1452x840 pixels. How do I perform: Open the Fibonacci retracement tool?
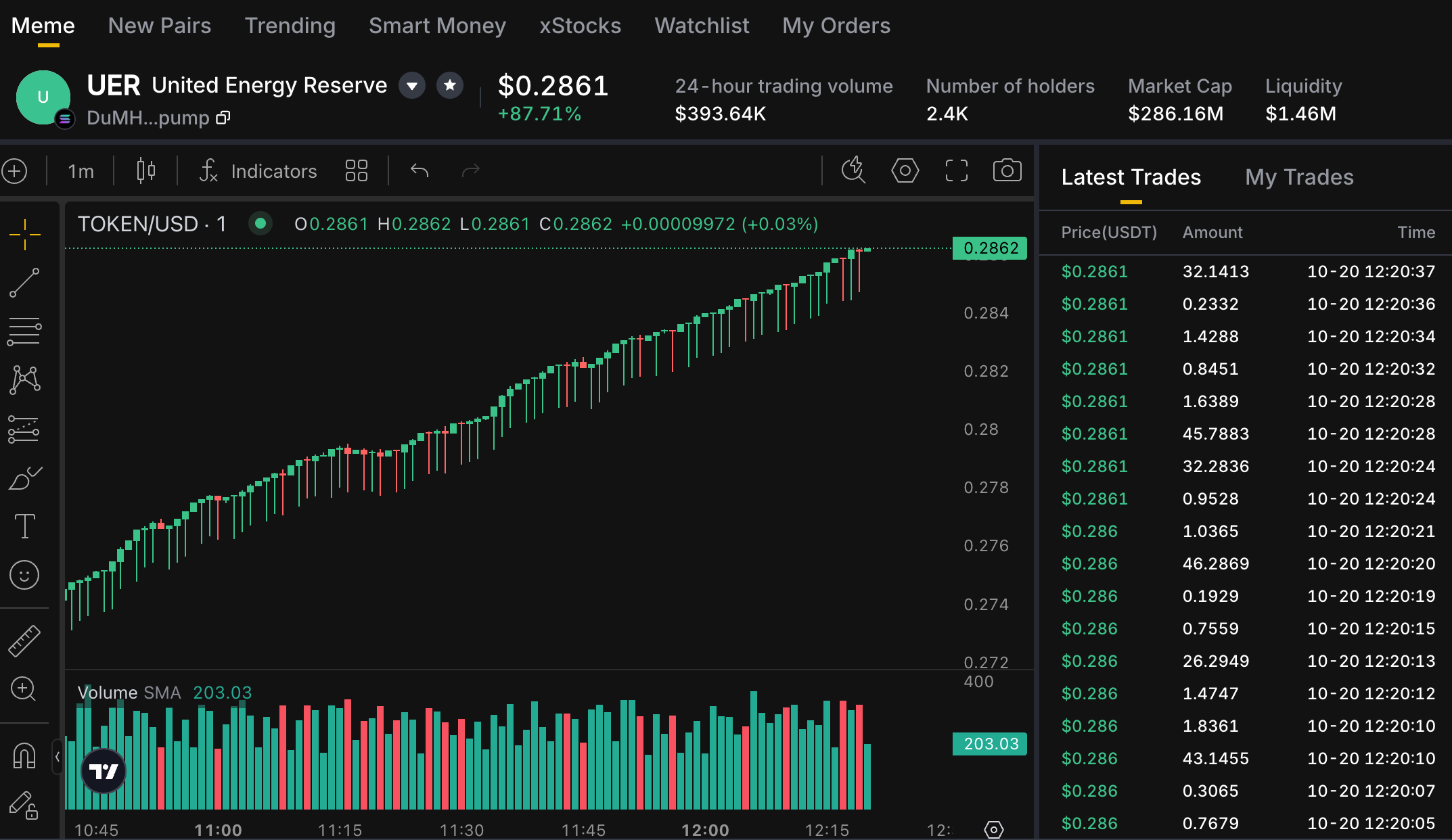(25, 331)
